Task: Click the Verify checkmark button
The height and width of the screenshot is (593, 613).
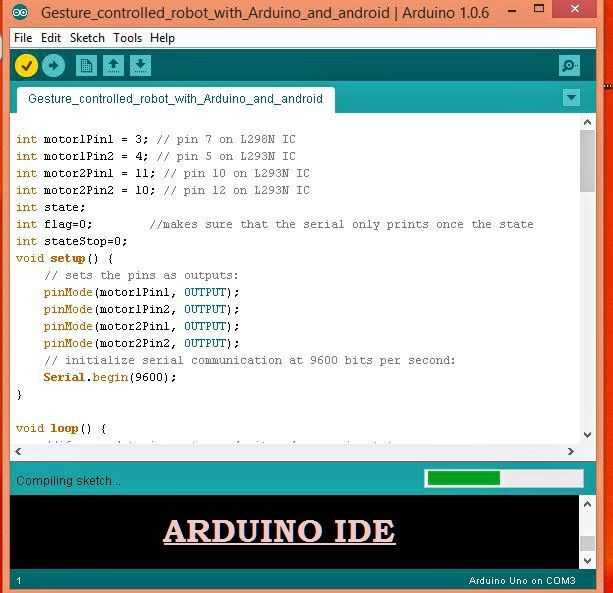Action: [26, 65]
